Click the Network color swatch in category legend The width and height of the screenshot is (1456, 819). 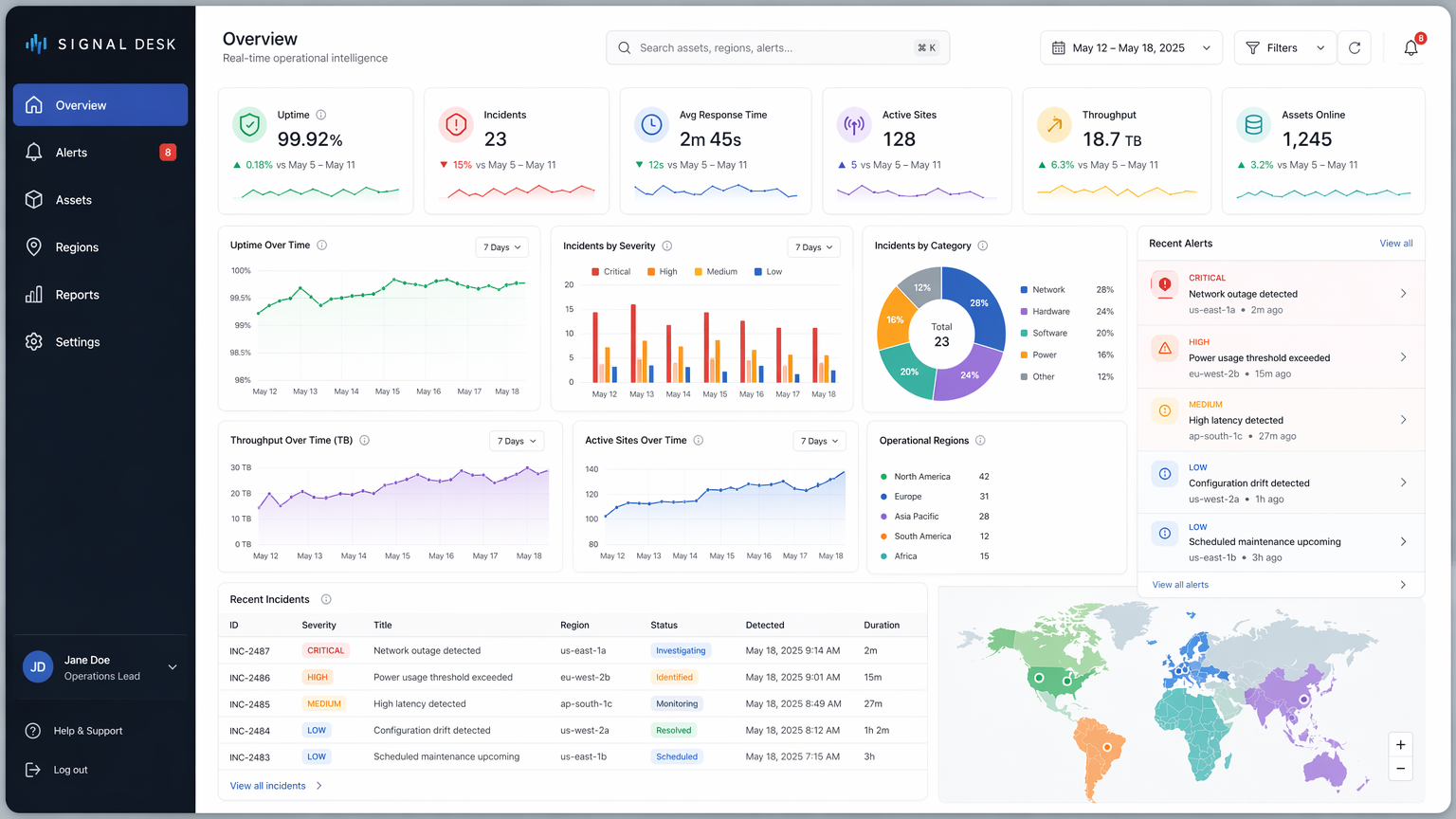click(1024, 290)
